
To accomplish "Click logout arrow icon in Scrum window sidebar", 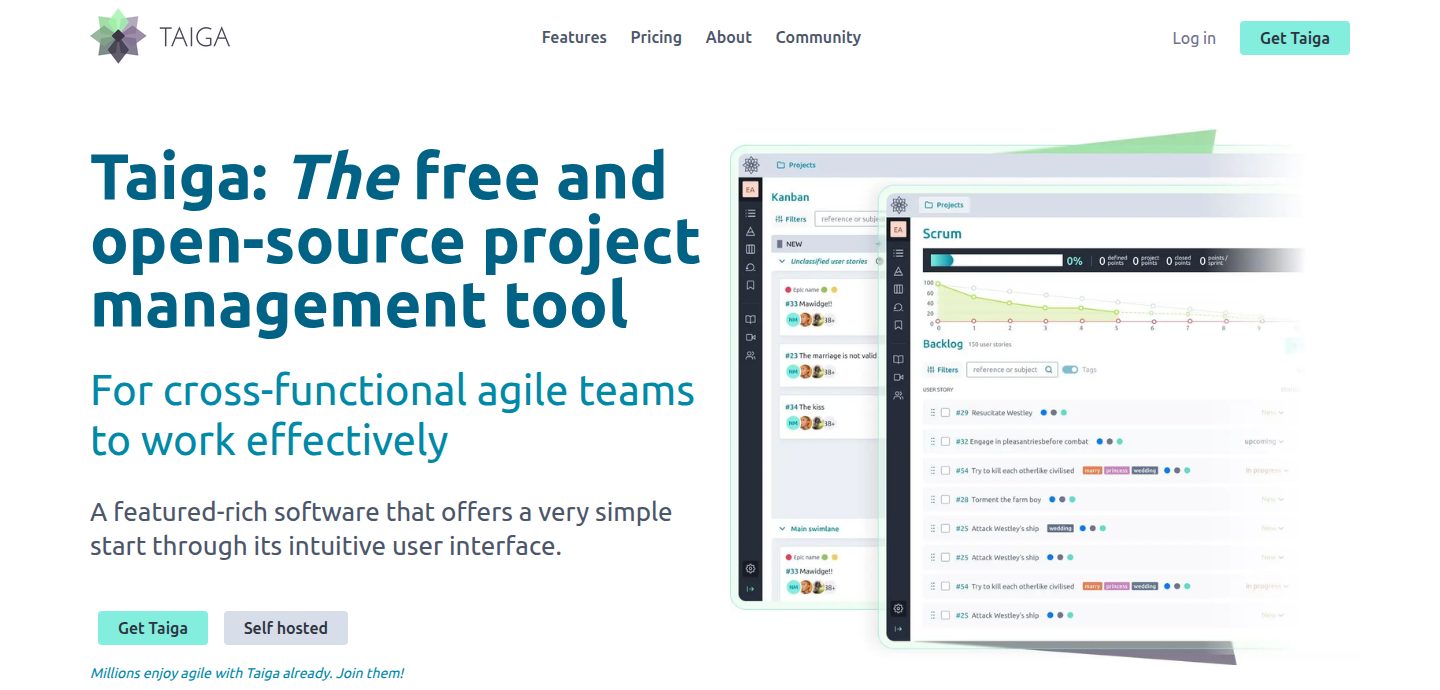I will [898, 629].
